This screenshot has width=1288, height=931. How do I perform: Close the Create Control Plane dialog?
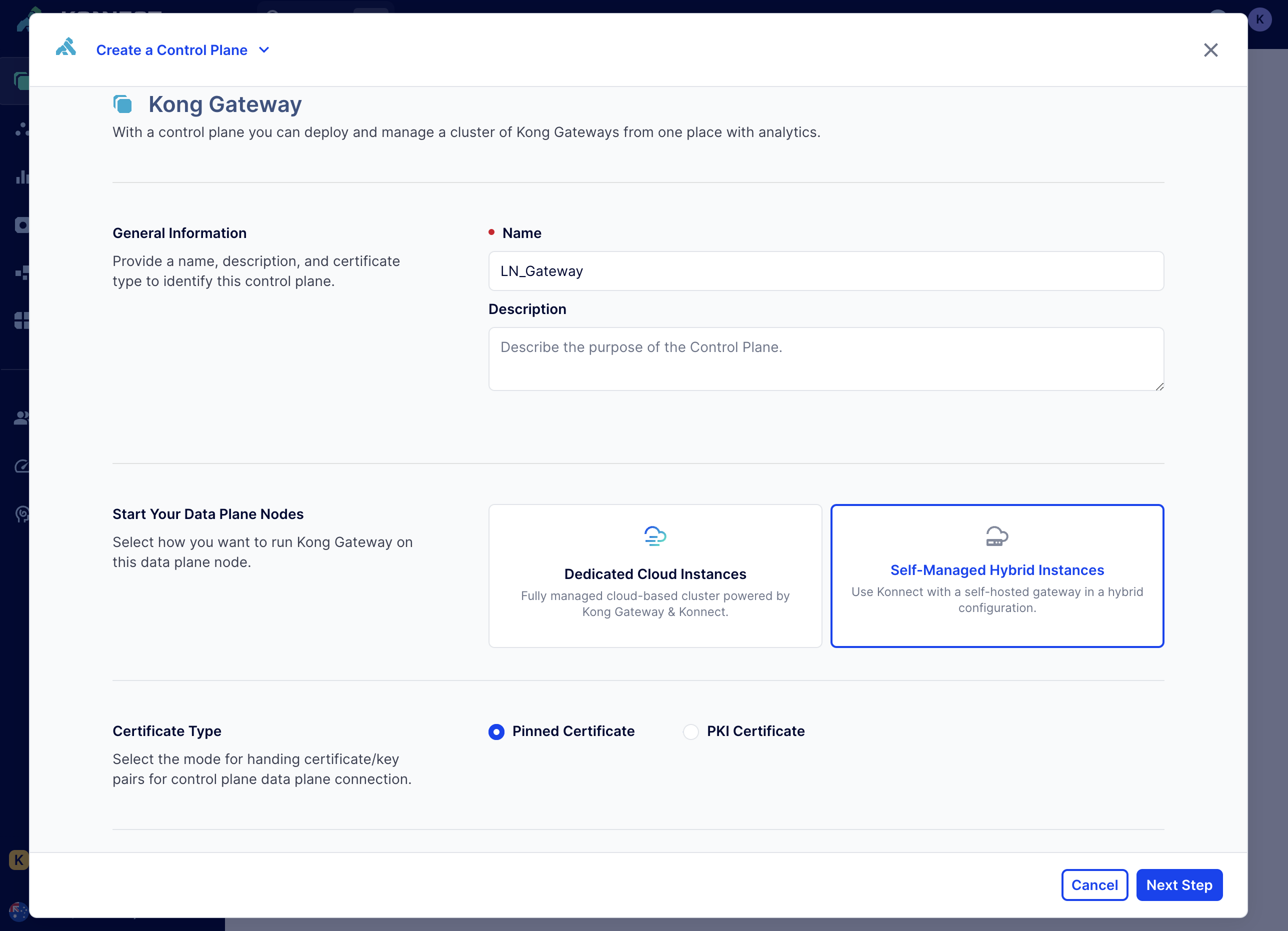coord(1211,50)
